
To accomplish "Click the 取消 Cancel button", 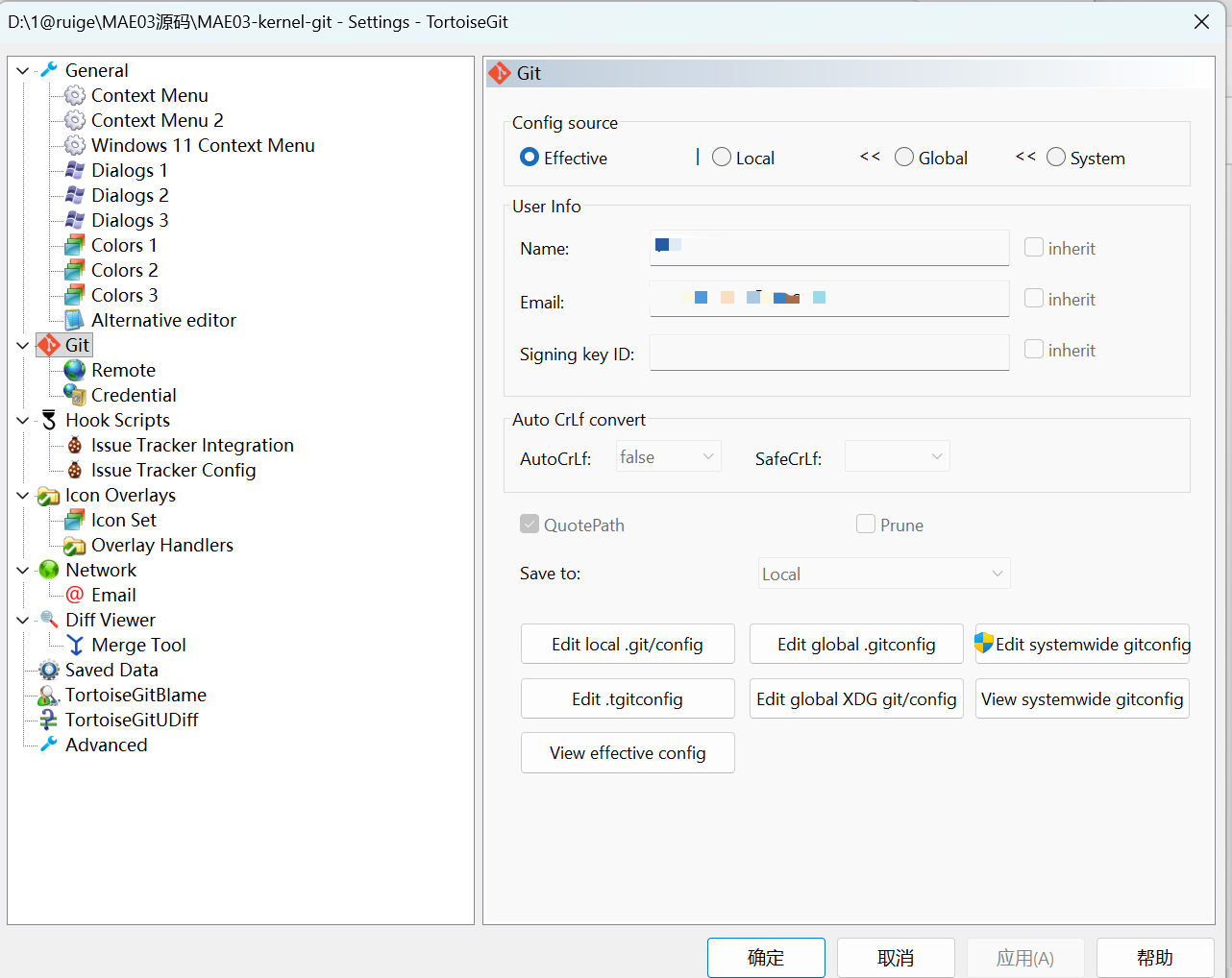I will 896,958.
